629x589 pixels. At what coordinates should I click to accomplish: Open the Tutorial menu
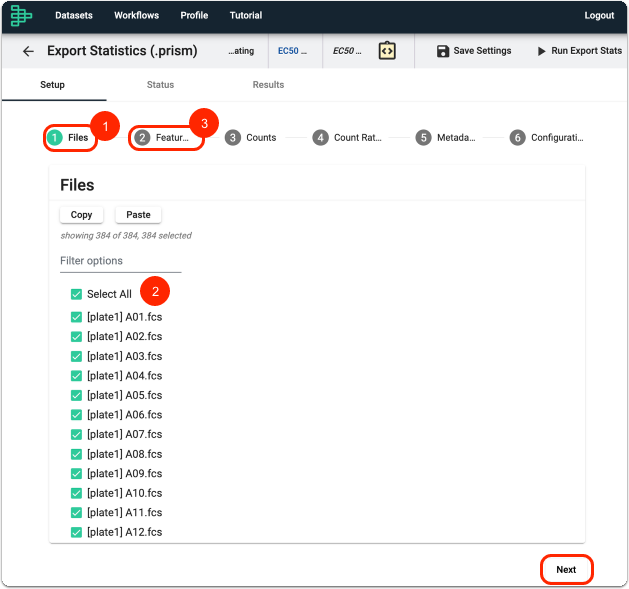[246, 15]
